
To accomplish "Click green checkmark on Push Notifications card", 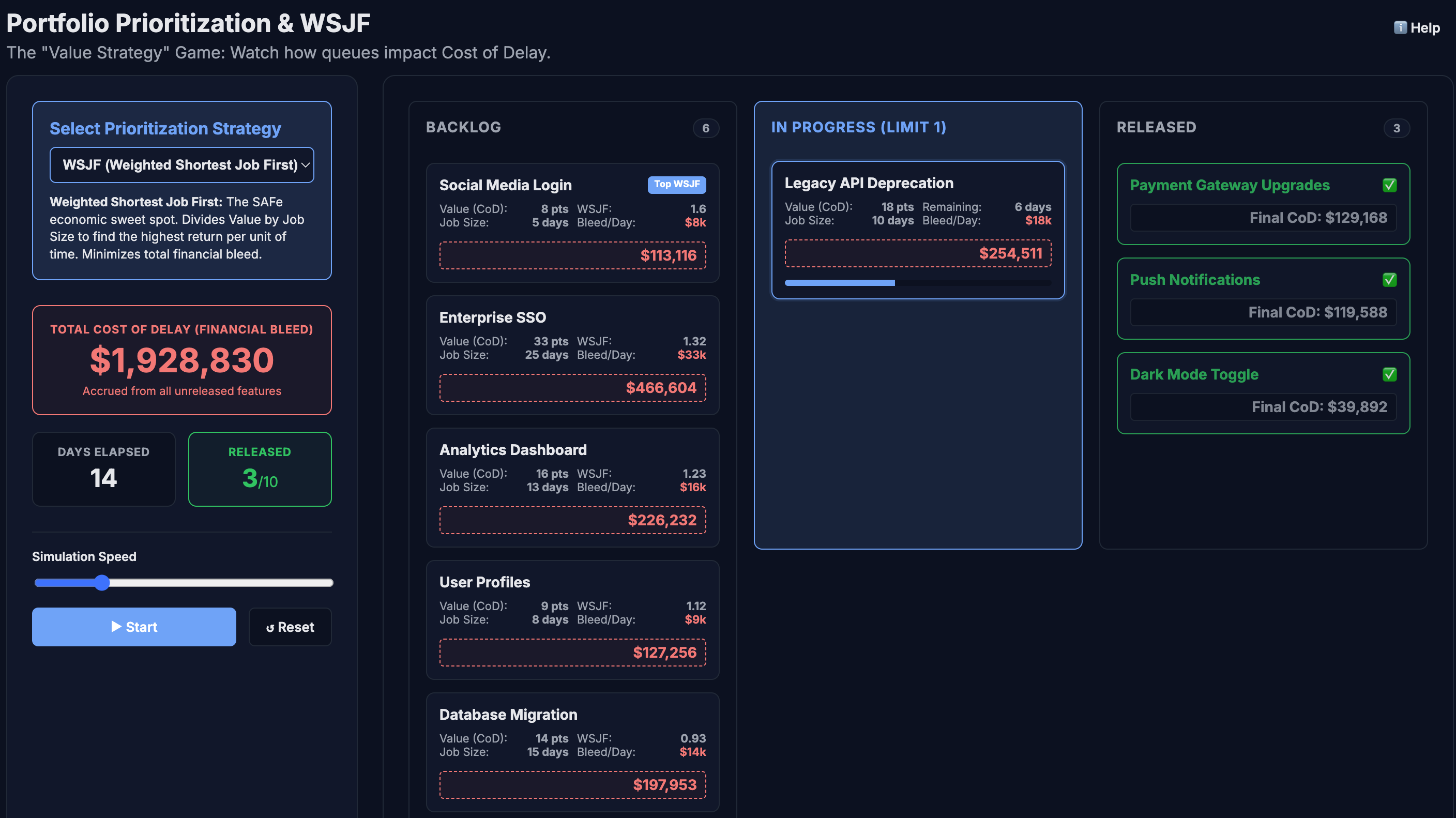I will [x=1389, y=280].
